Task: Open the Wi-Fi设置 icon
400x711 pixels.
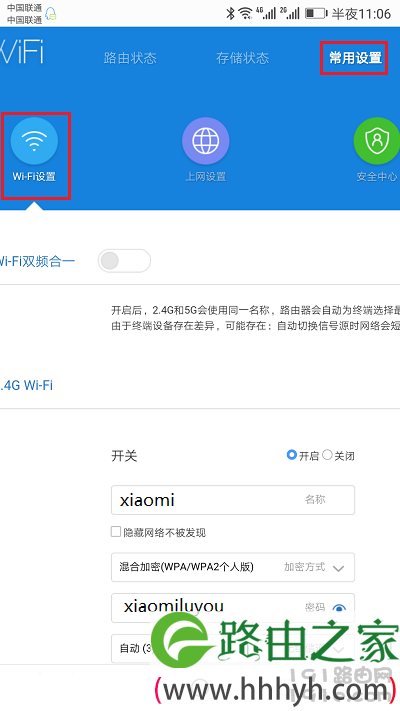Action: pyautogui.click(x=34, y=141)
